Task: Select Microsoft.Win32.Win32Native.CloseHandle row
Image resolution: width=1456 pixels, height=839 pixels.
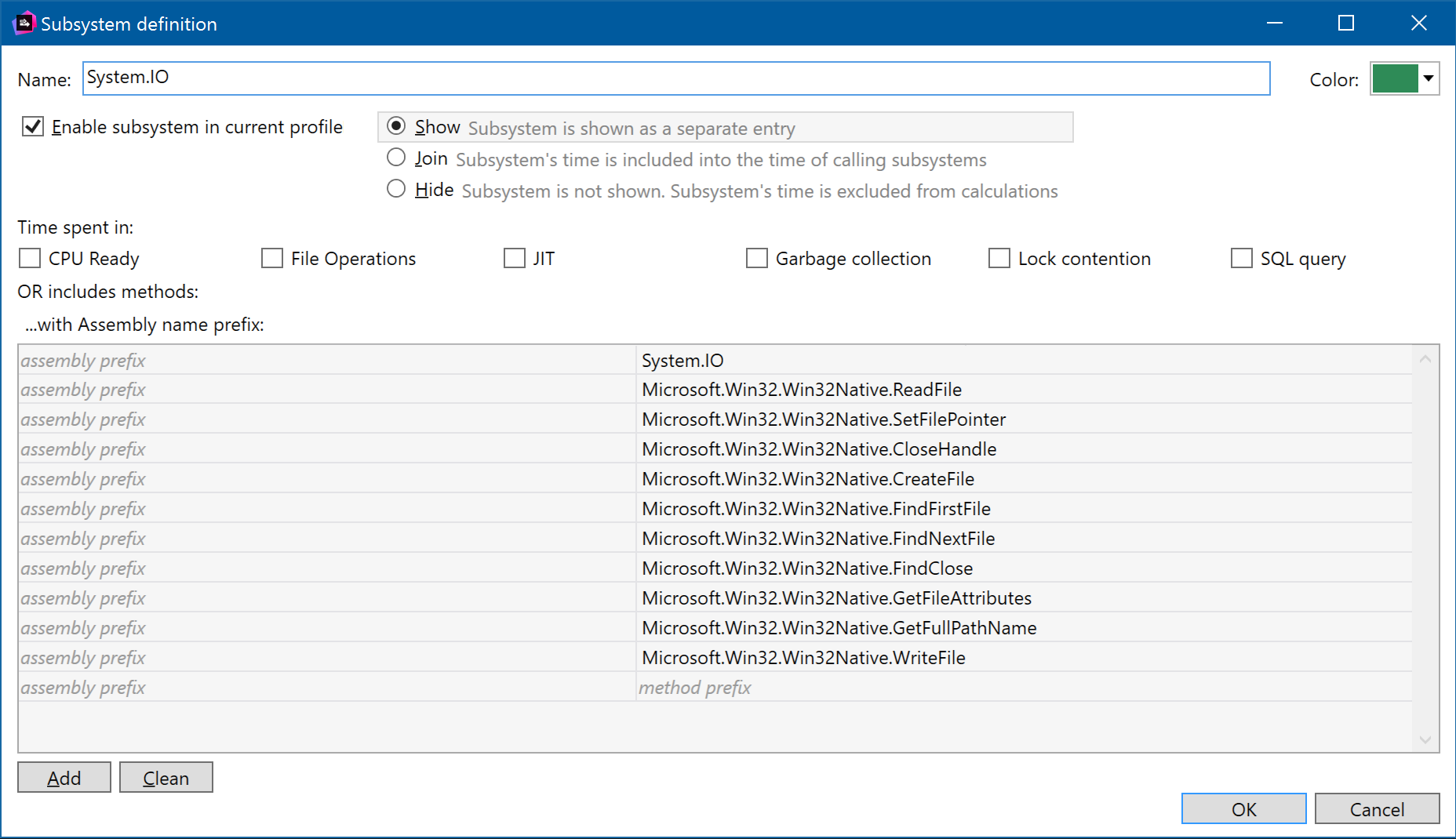Action: pyautogui.click(x=715, y=449)
